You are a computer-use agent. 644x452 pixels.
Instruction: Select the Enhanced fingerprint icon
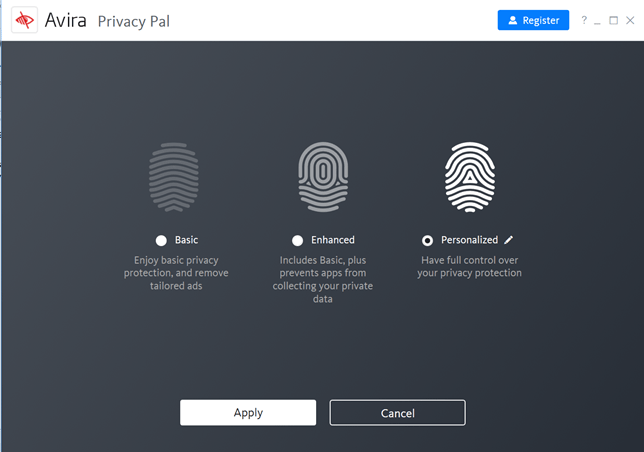323,177
